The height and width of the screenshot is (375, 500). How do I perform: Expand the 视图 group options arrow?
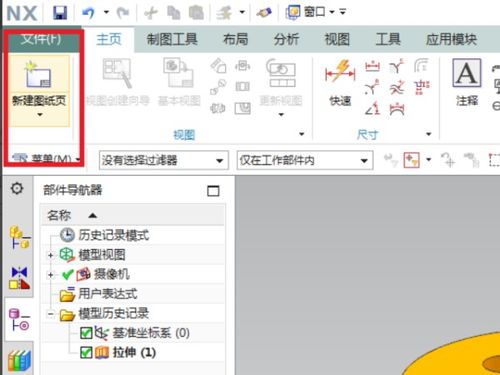pos(302,134)
